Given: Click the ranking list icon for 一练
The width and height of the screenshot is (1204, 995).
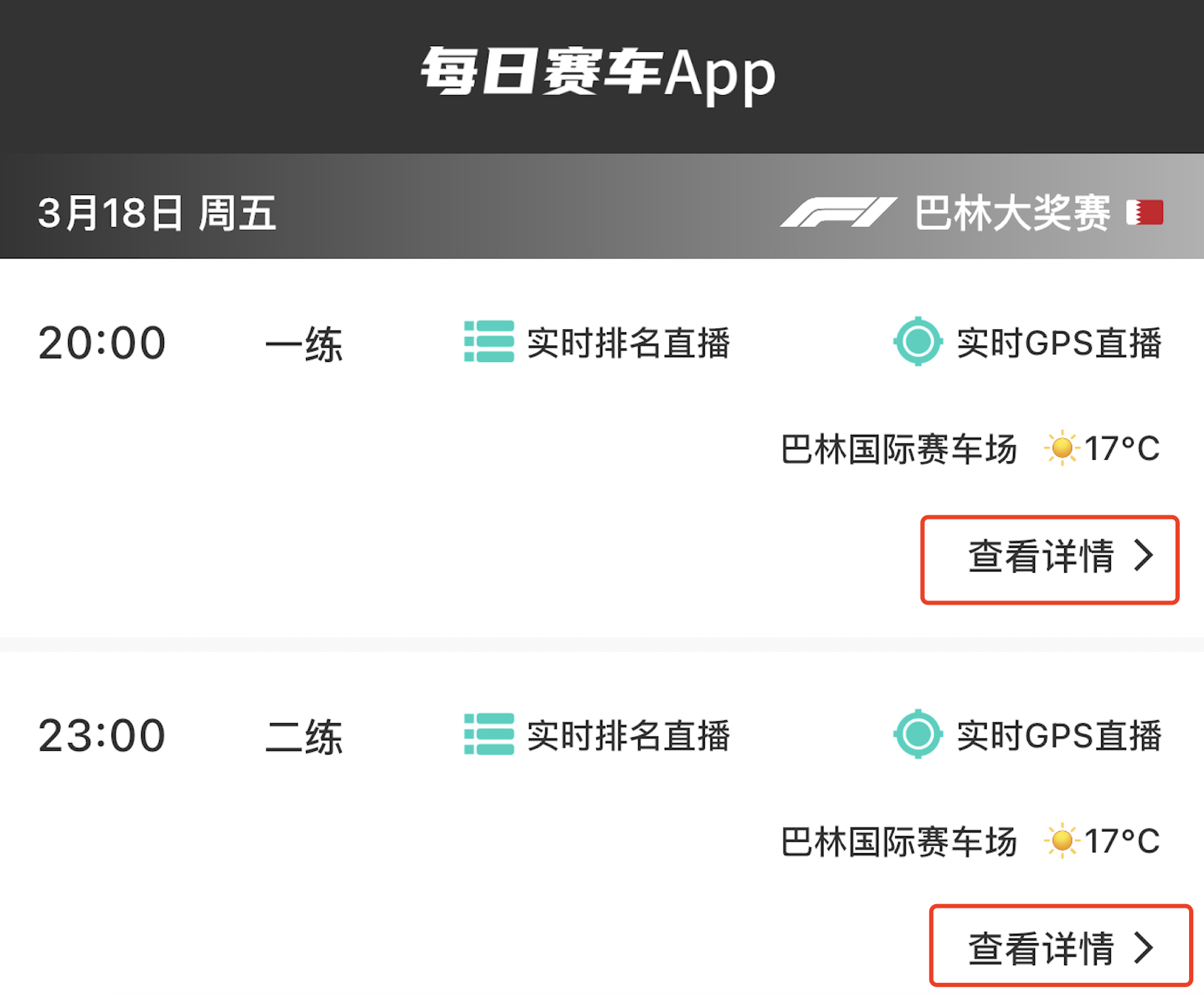Looking at the screenshot, I should pyautogui.click(x=489, y=341).
